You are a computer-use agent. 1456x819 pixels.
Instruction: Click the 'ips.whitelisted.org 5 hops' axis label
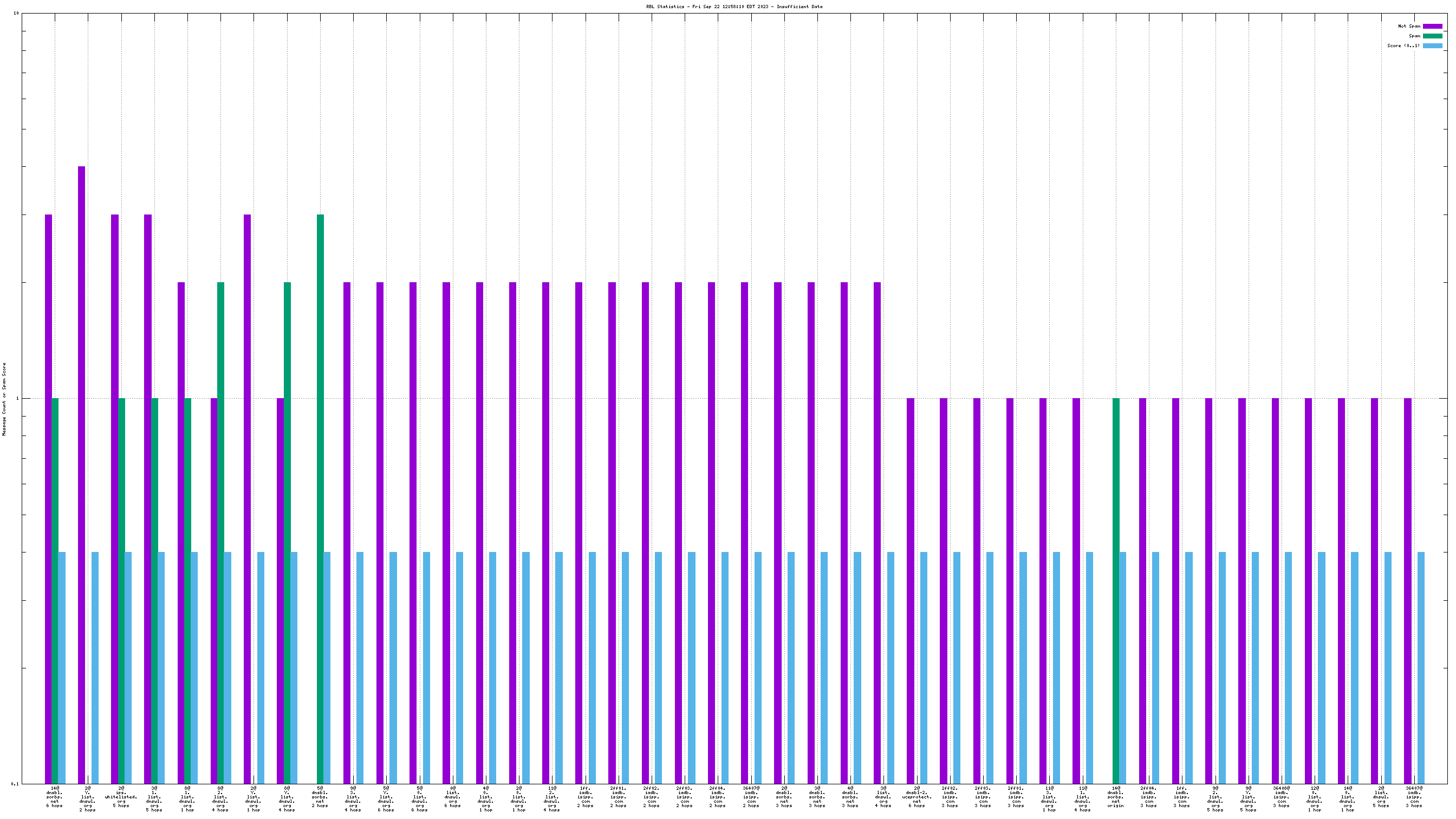tap(121, 796)
